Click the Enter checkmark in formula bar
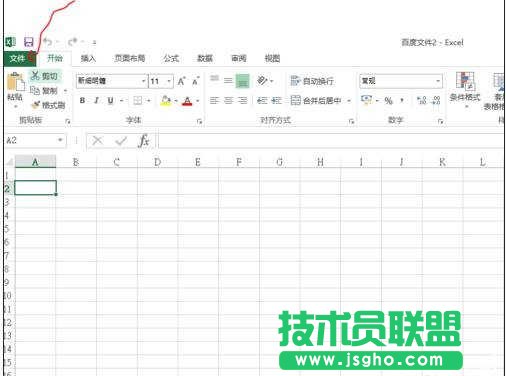Image resolution: width=506 pixels, height=376 pixels. point(121,141)
